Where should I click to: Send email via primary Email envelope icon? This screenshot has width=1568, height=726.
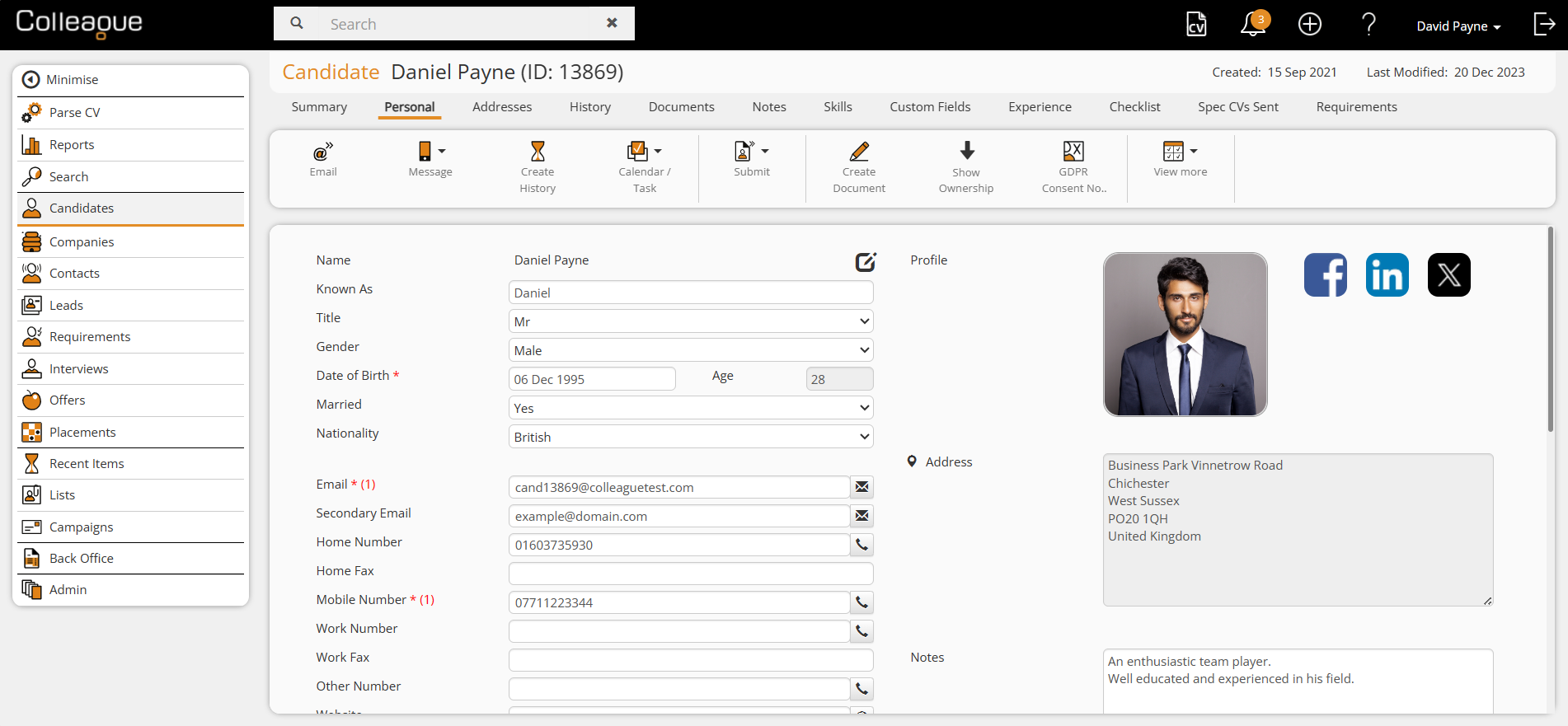click(x=861, y=487)
